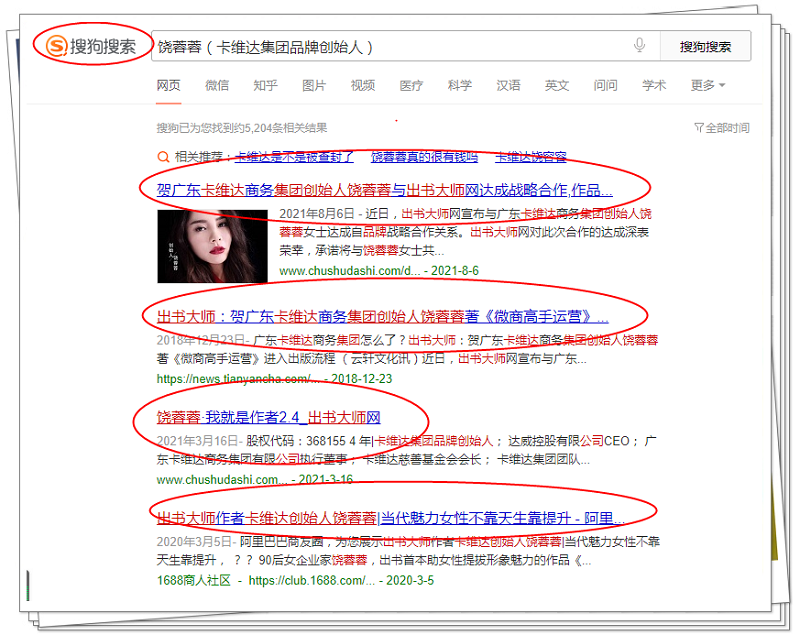
Task: Open the 视频 search tab
Action: pos(363,86)
